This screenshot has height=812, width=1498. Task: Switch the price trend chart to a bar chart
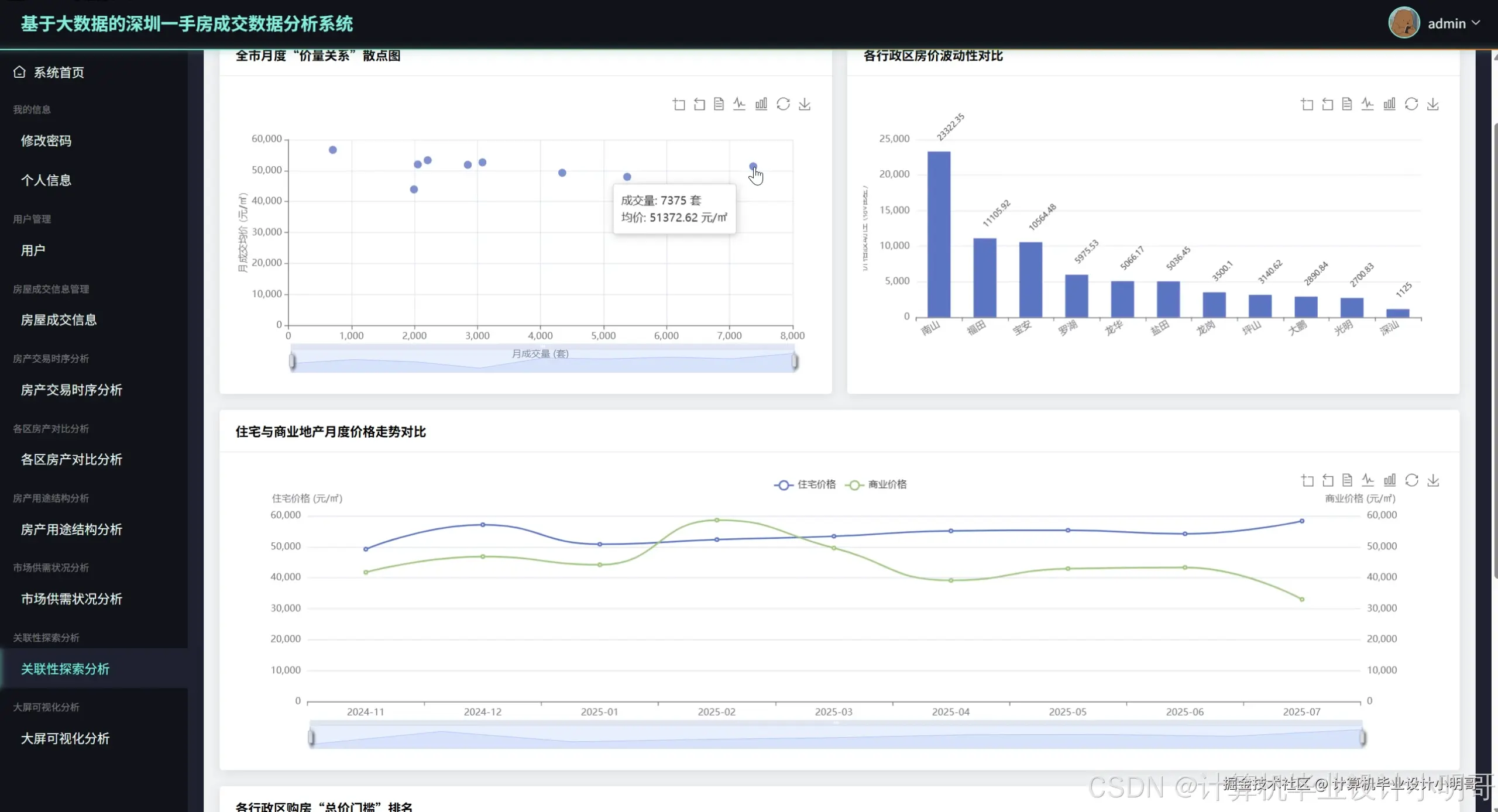coord(1390,480)
